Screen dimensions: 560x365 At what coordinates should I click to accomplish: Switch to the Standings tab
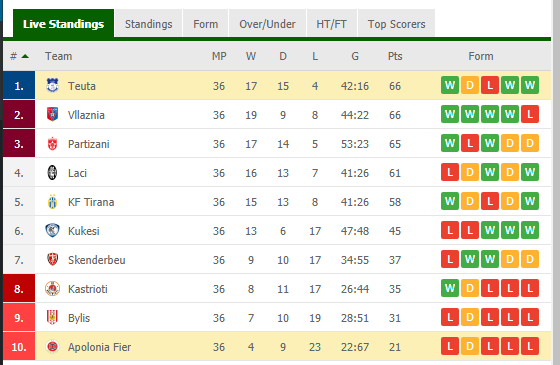pyautogui.click(x=149, y=24)
